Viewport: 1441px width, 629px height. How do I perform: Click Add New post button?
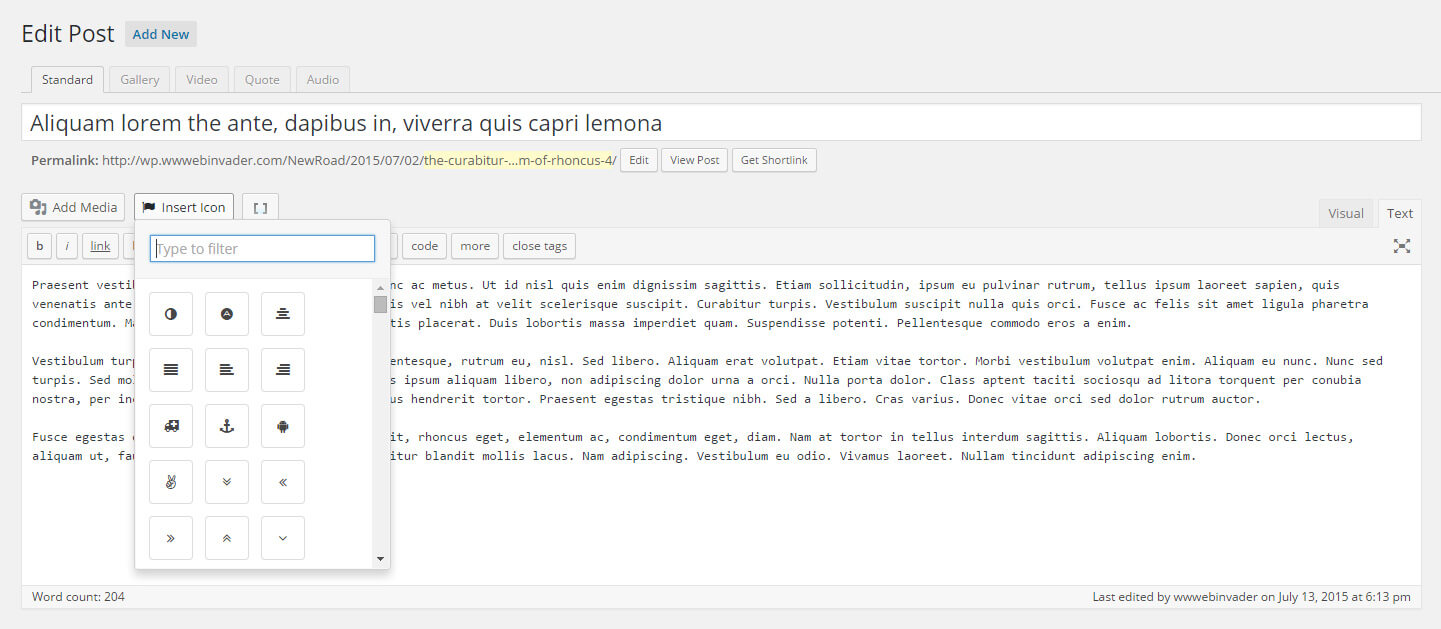(x=161, y=34)
